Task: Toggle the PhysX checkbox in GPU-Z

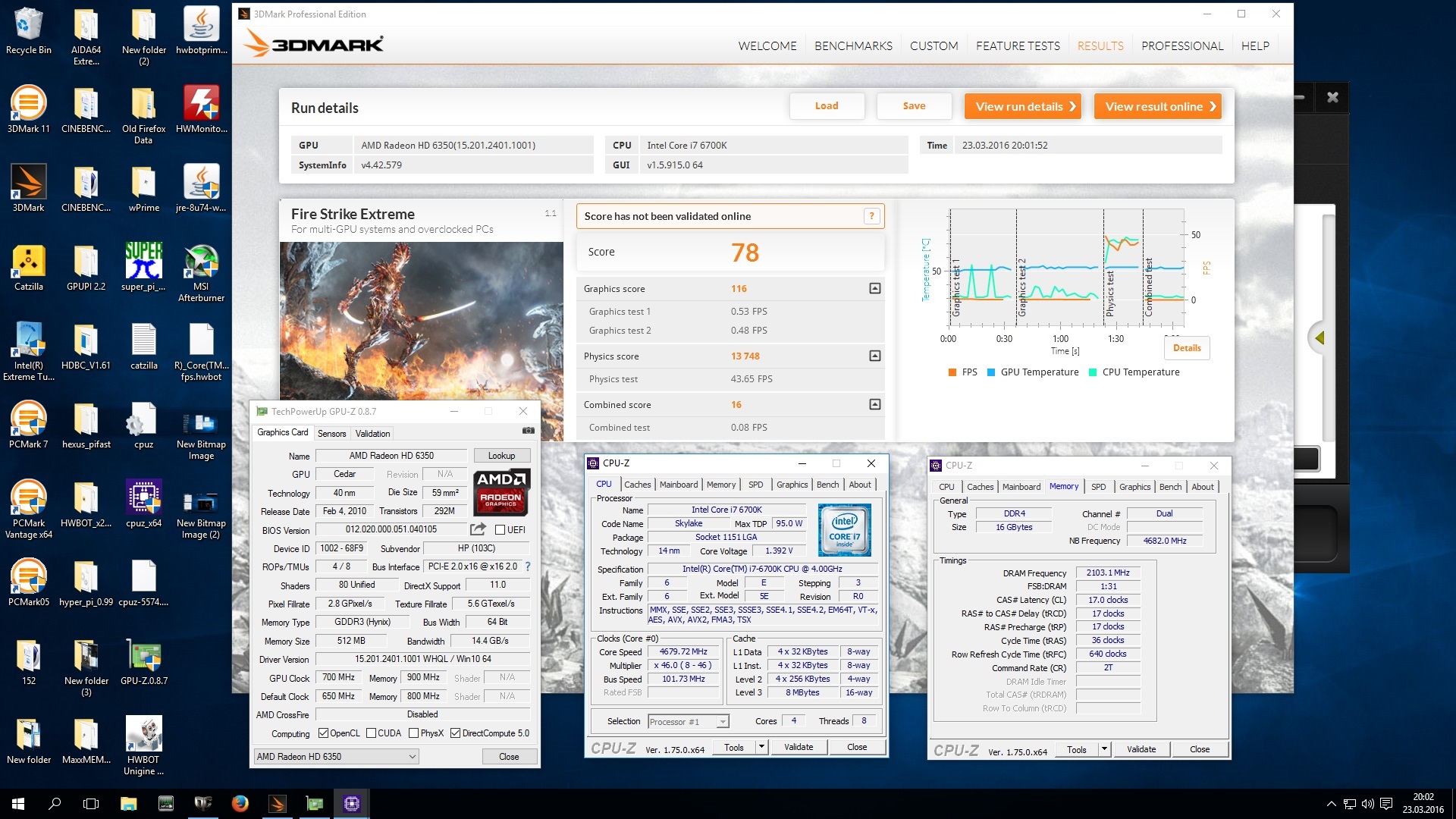Action: [x=413, y=733]
